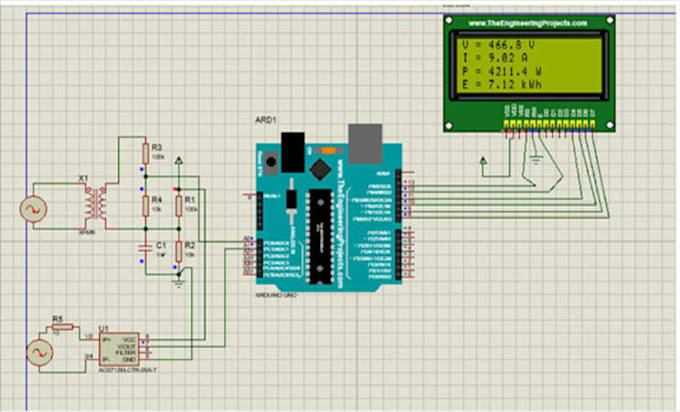Select the AC source connected to R5
The width and height of the screenshot is (680, 412).
(x=40, y=353)
